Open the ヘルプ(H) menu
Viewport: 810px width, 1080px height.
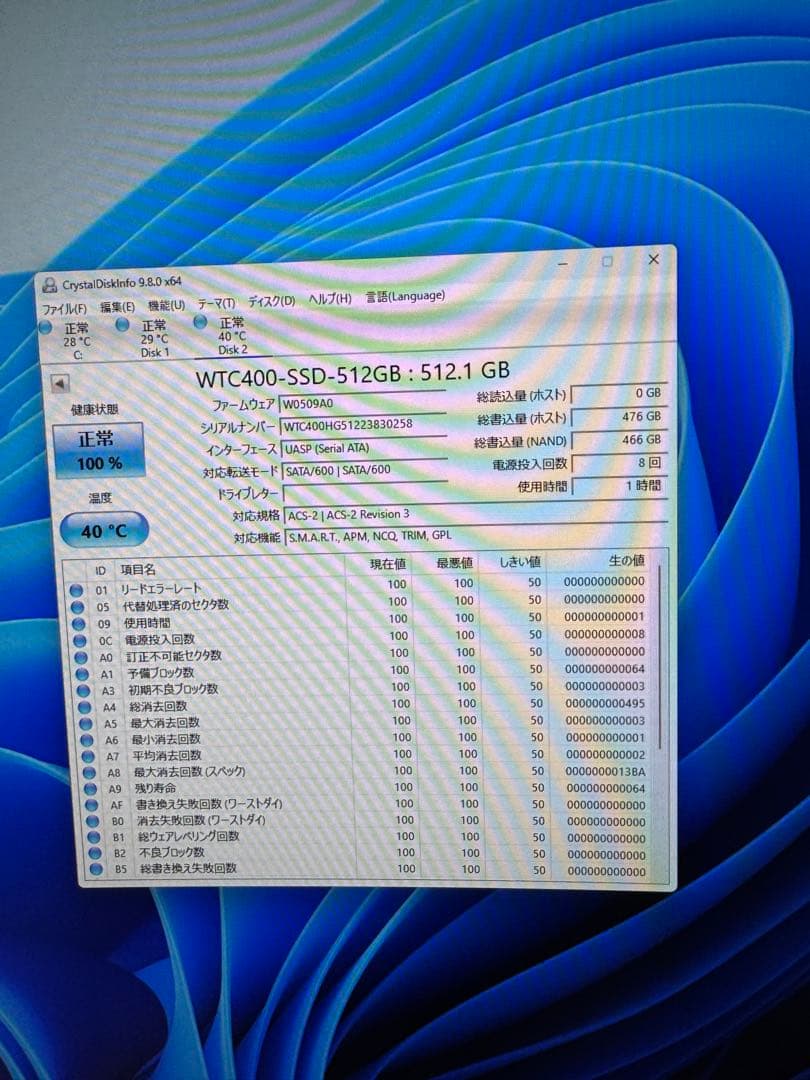(330, 299)
